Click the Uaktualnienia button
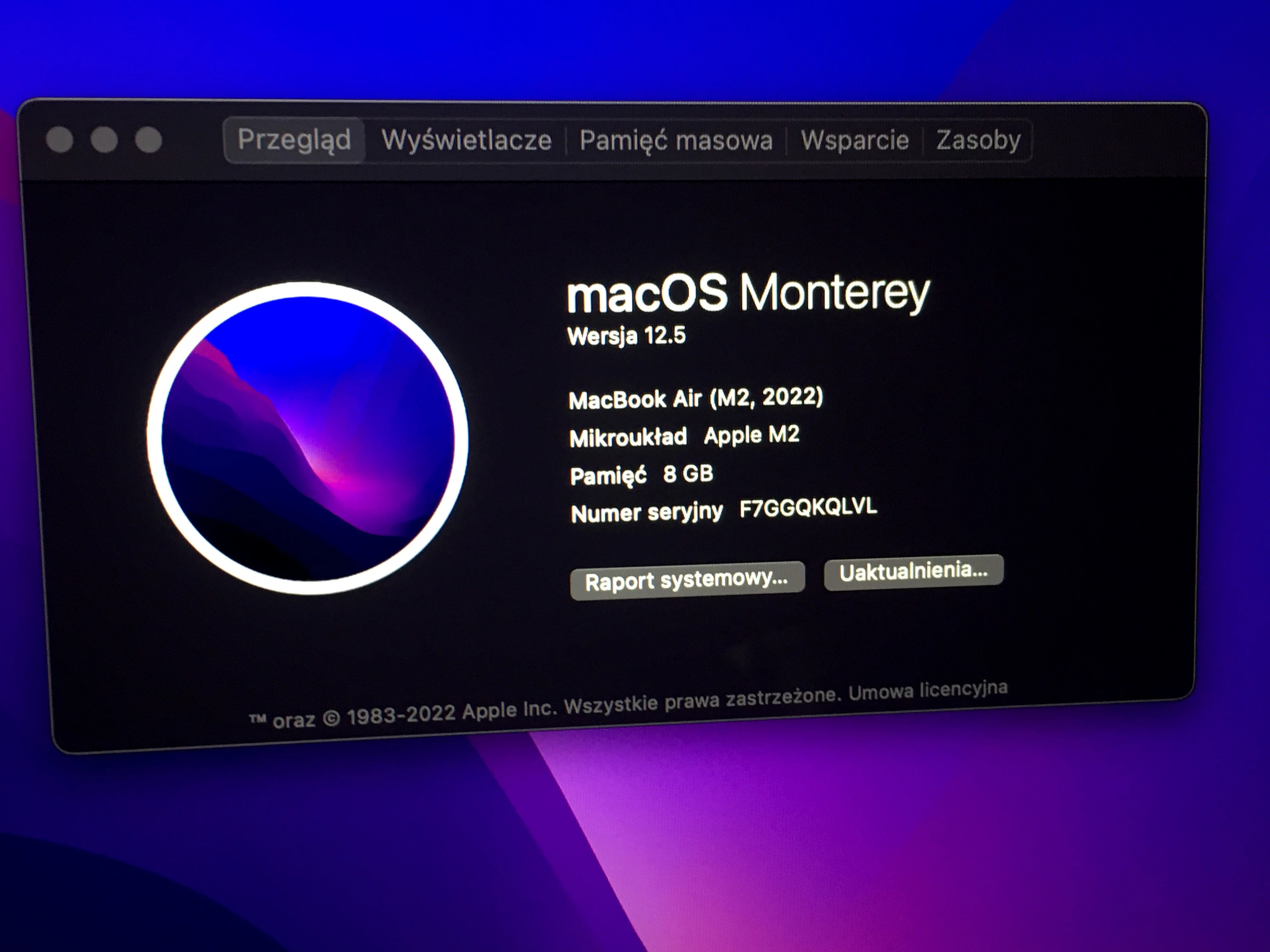This screenshot has width=1270, height=952. click(x=913, y=572)
